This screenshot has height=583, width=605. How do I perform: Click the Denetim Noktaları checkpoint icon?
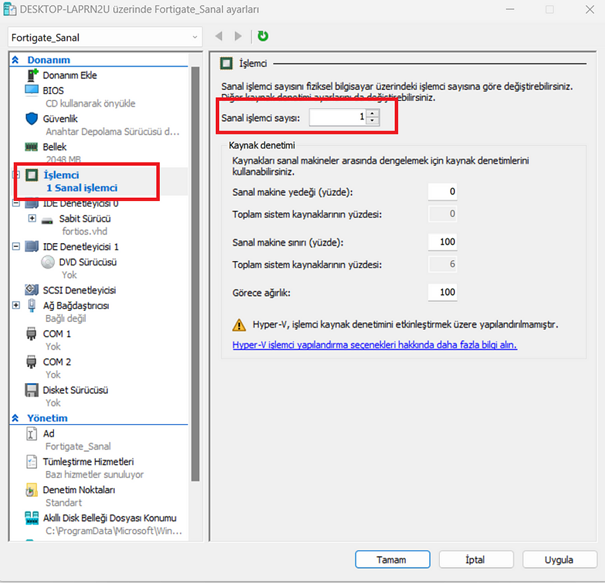tap(32, 490)
